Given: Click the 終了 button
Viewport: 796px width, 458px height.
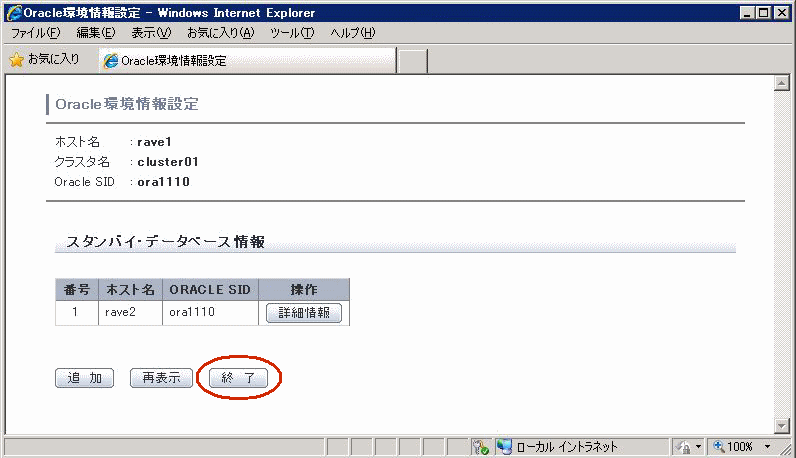Looking at the screenshot, I should coord(238,378).
